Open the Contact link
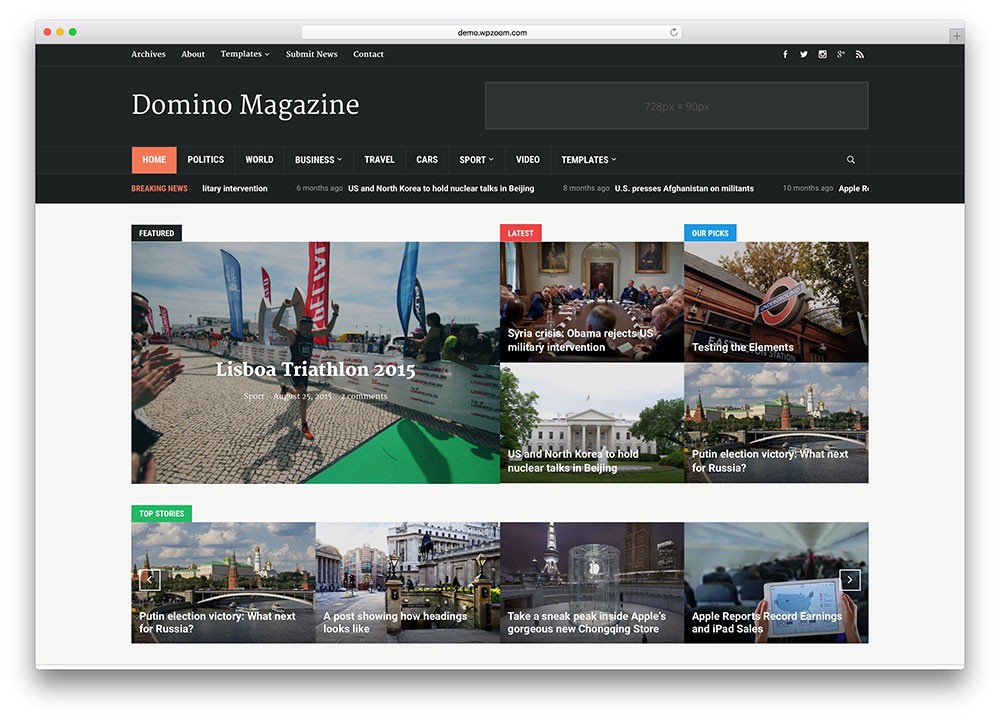The image size is (1000, 720). tap(368, 54)
